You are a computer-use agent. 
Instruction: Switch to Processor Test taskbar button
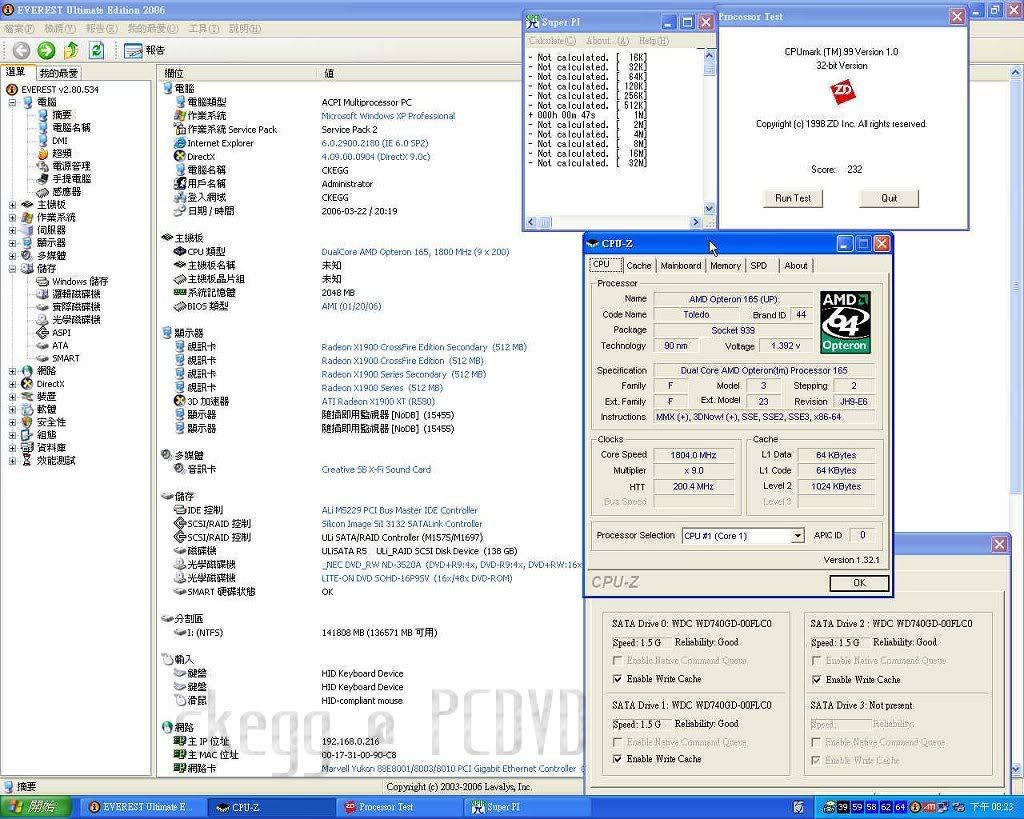pos(400,807)
